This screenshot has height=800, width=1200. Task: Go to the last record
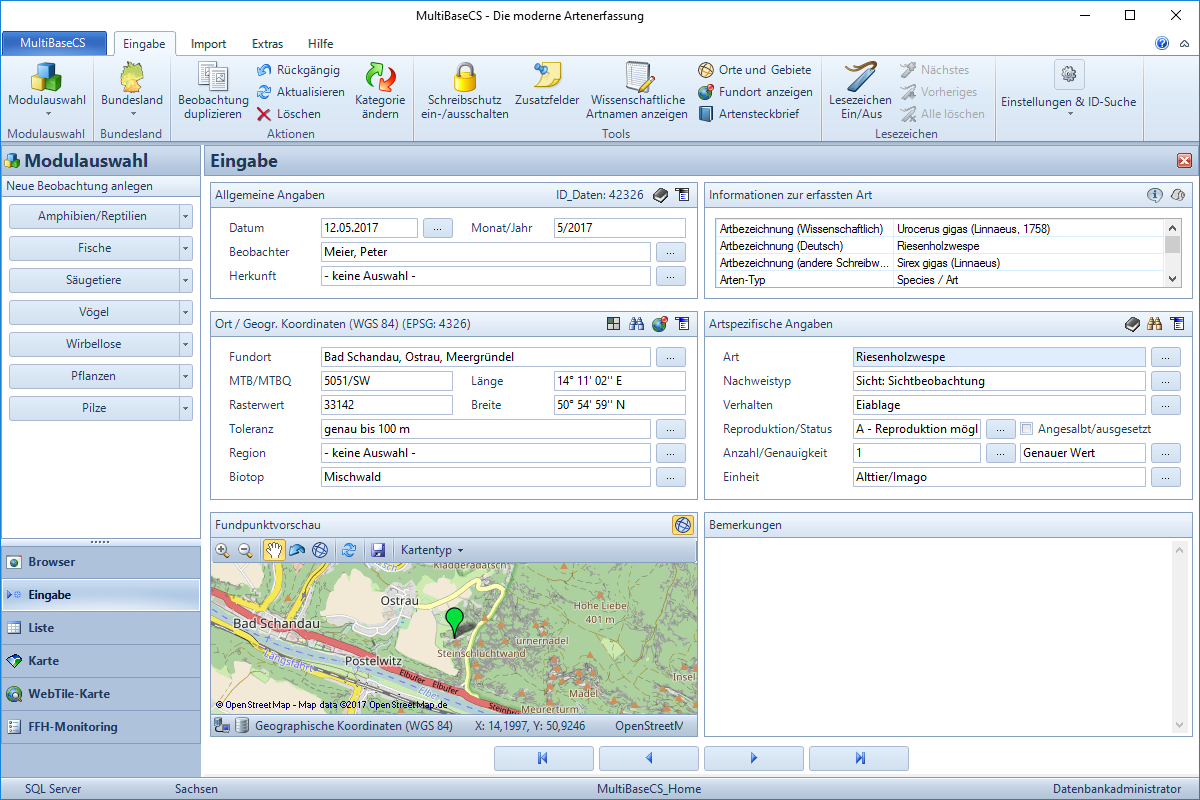[x=859, y=758]
